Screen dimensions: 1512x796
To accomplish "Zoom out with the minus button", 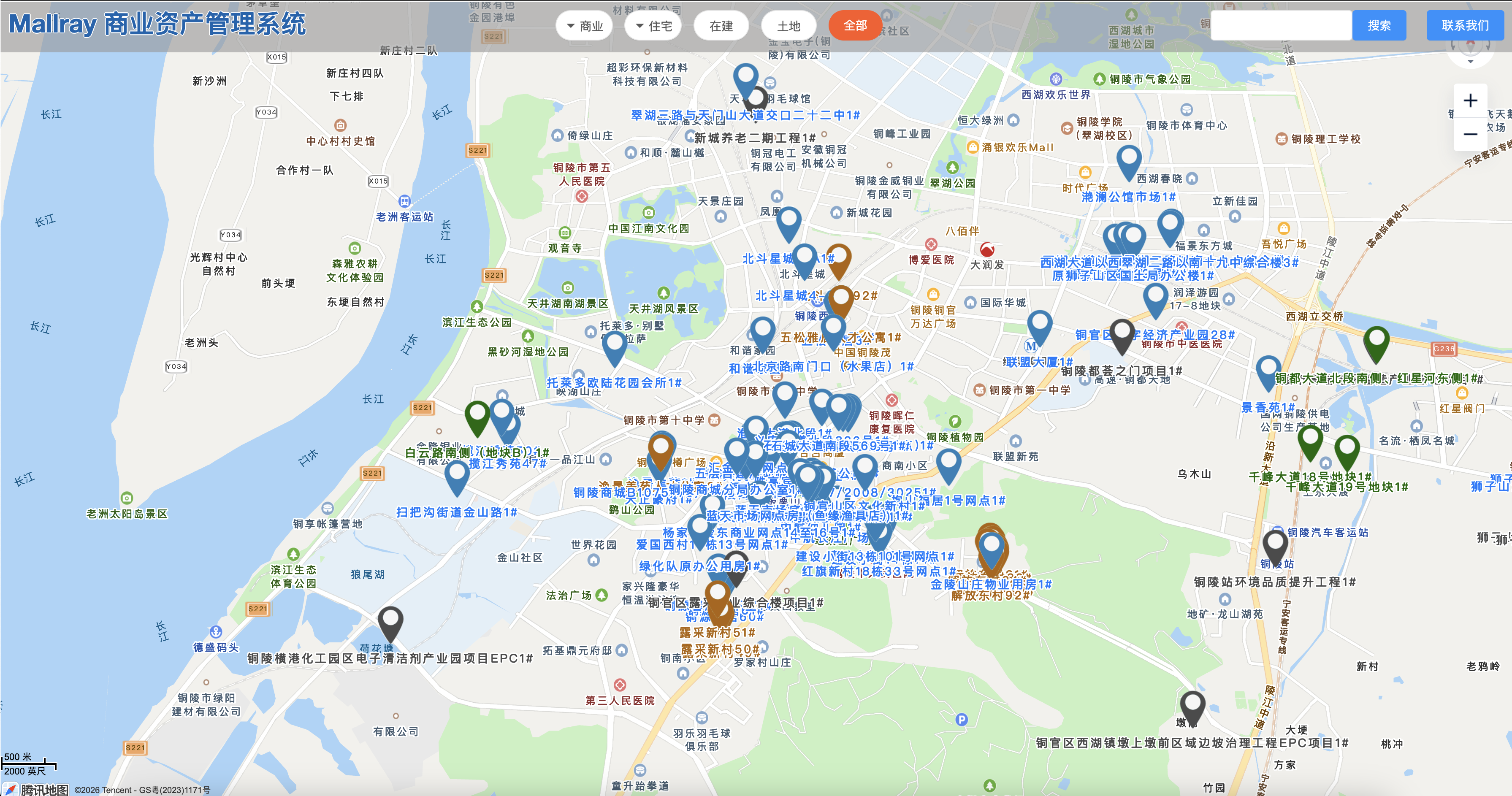I will [1470, 135].
